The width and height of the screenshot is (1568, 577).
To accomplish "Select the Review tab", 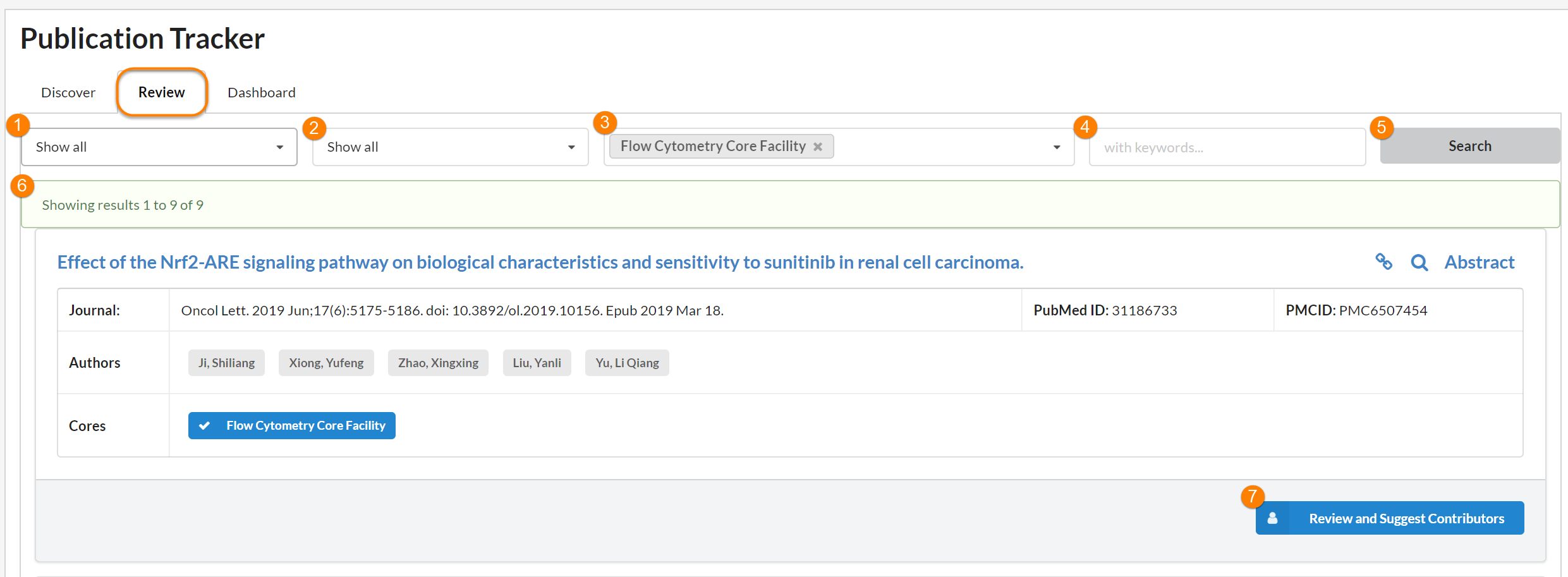I will point(162,92).
